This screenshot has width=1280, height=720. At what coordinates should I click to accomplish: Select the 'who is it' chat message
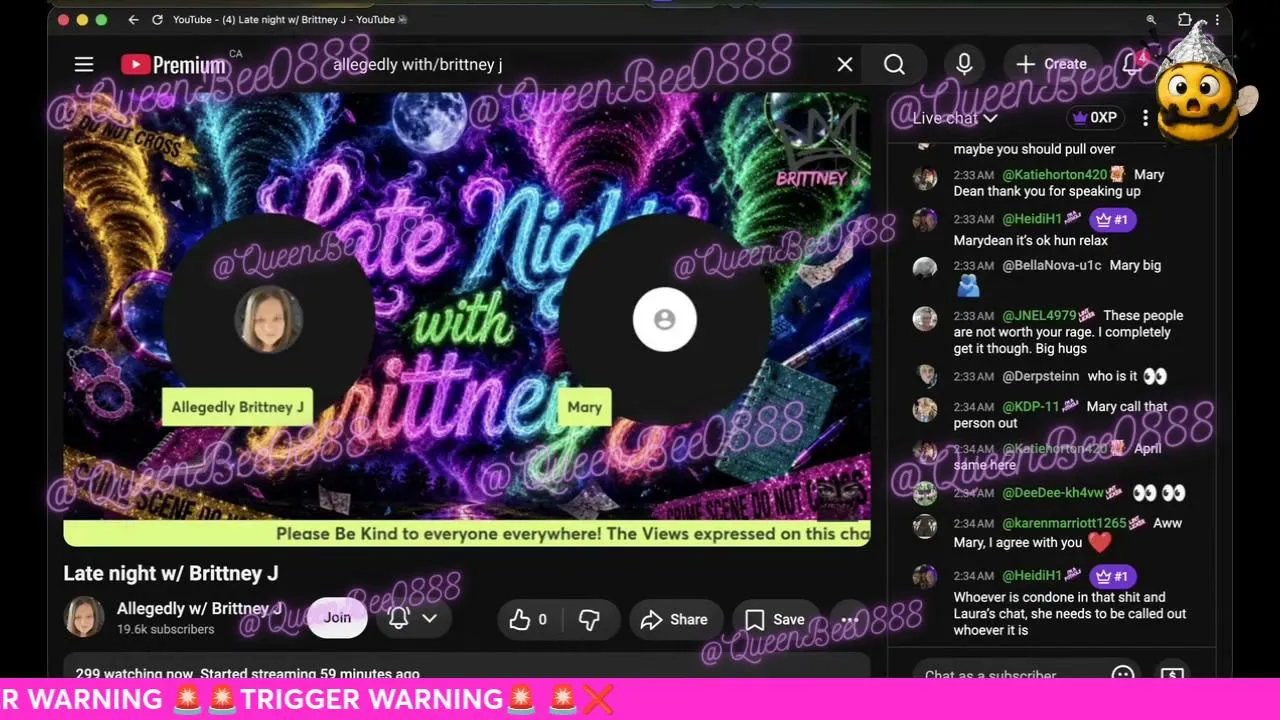point(1113,376)
